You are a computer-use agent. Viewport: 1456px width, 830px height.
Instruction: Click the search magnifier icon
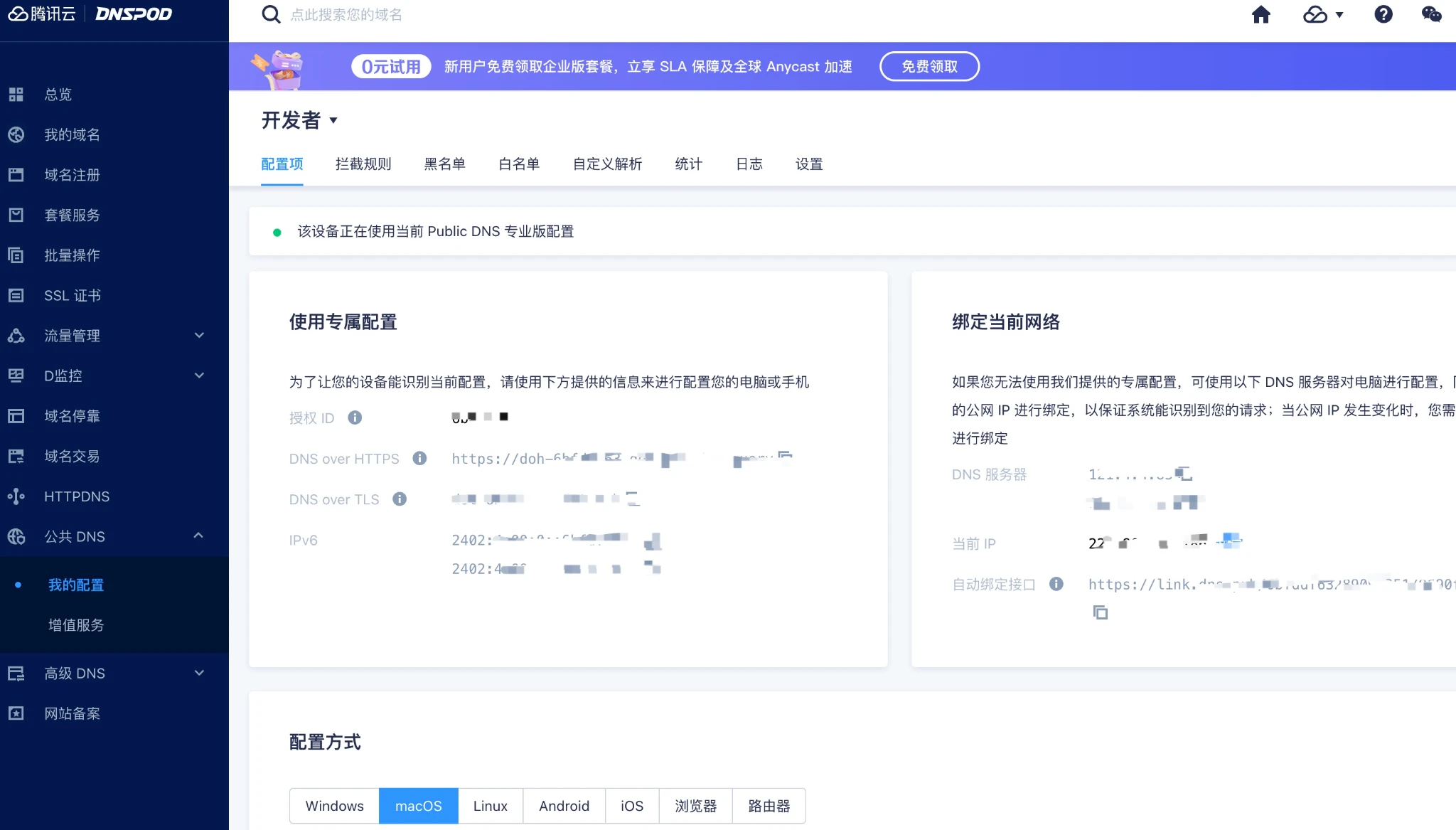tap(271, 15)
